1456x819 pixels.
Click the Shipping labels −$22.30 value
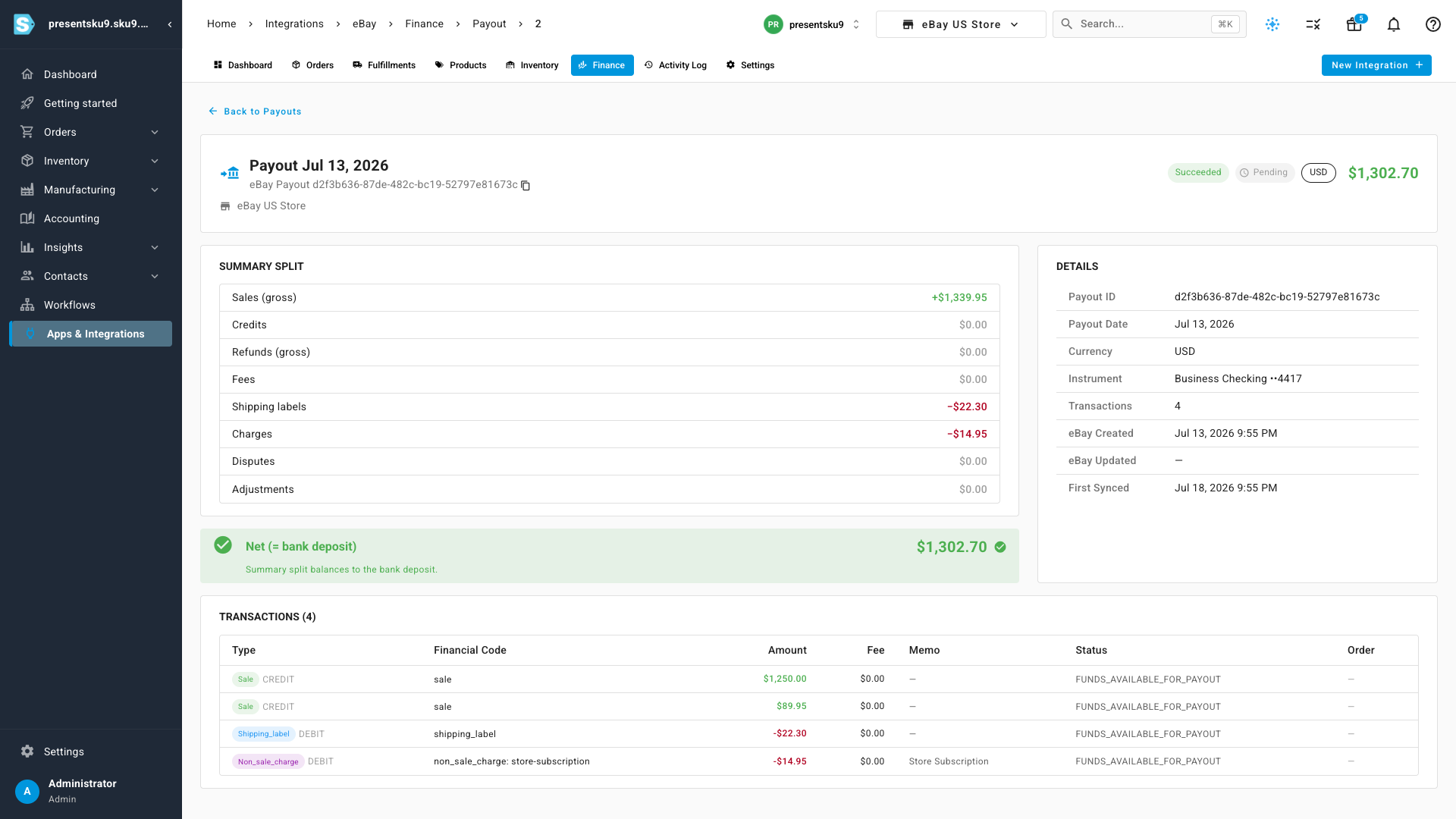tap(967, 406)
